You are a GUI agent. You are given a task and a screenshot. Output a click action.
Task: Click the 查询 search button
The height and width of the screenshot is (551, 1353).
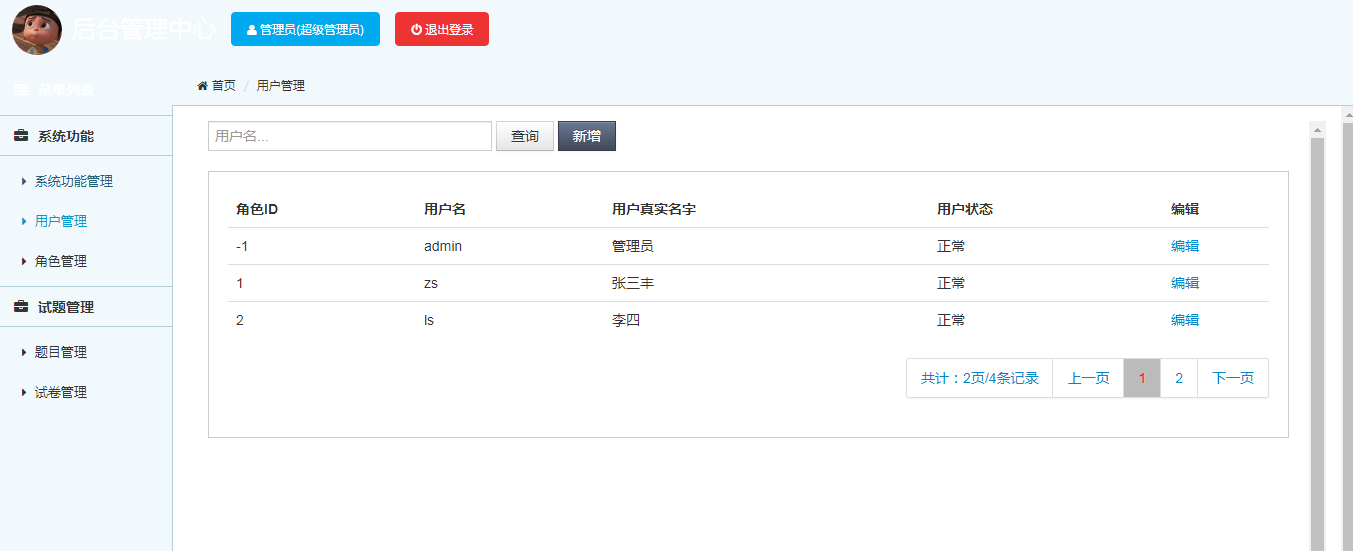pyautogui.click(x=525, y=136)
